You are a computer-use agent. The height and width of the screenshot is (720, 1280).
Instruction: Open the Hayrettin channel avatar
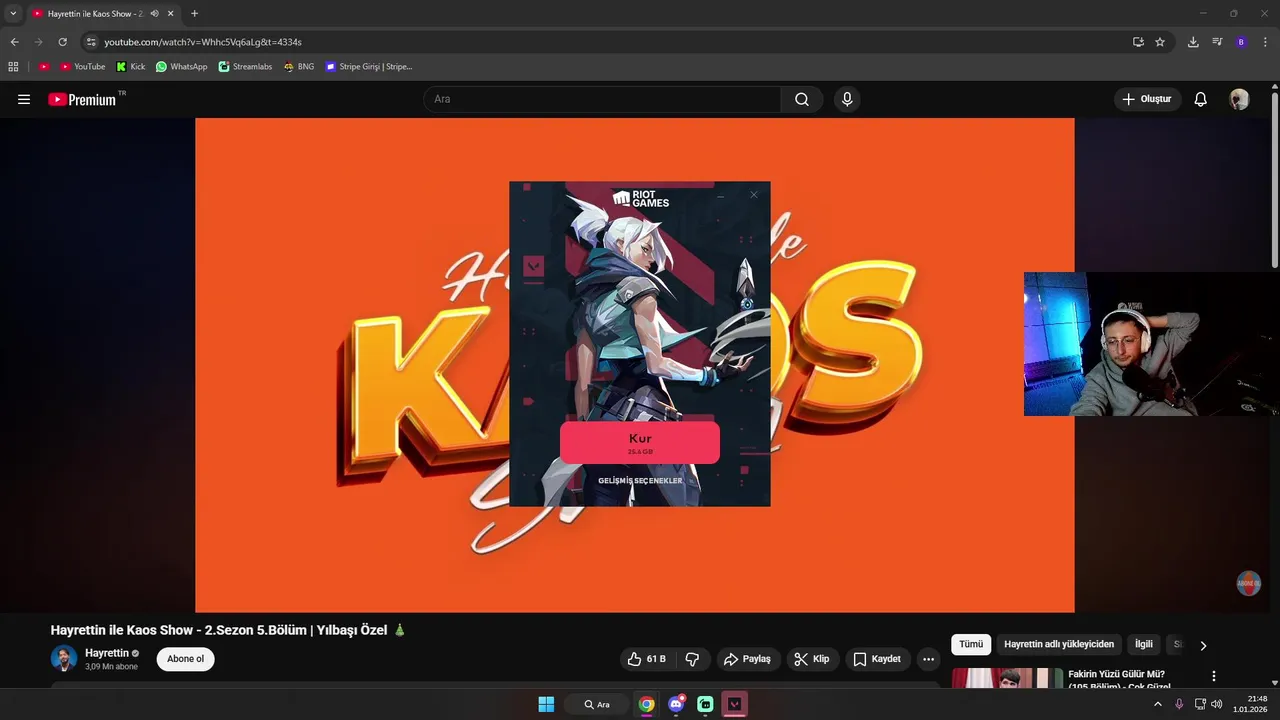tap(64, 659)
